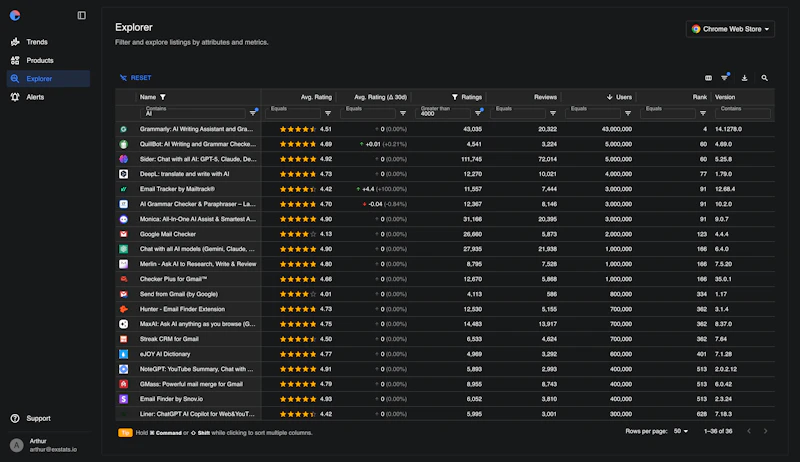Click the Version contains filter field

coord(742,113)
